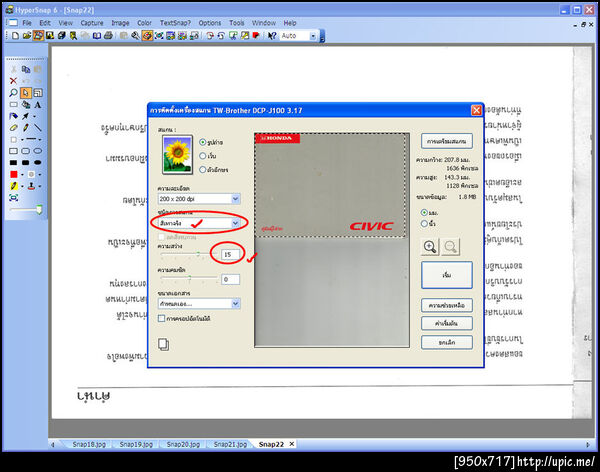Viewport: 600px width, 472px height.
Task: Select the diagonal straight line tool
Action: click(38, 127)
